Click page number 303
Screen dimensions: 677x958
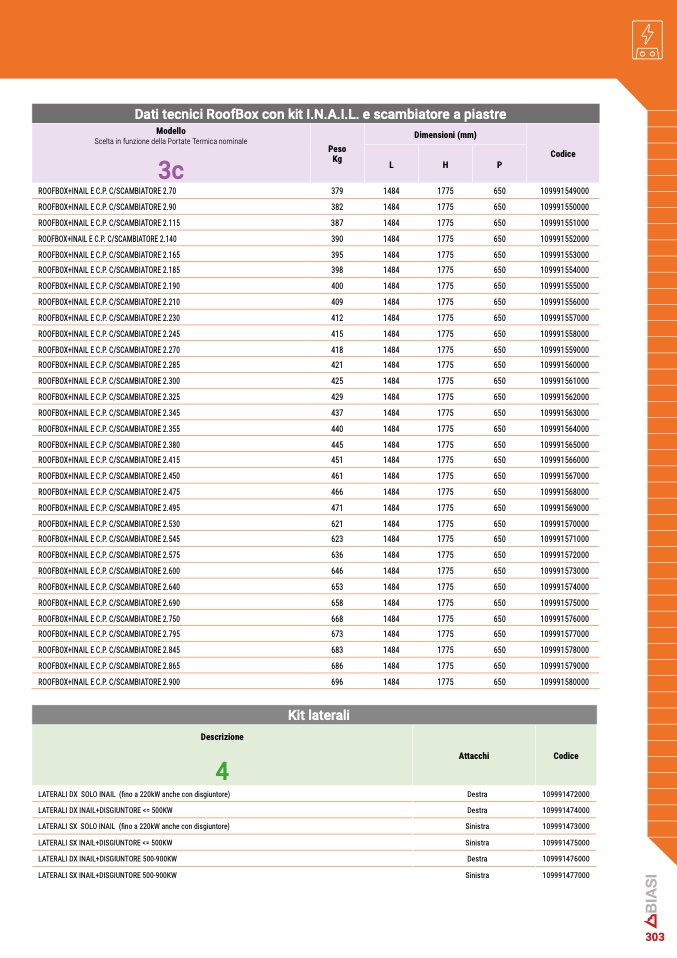click(x=654, y=937)
